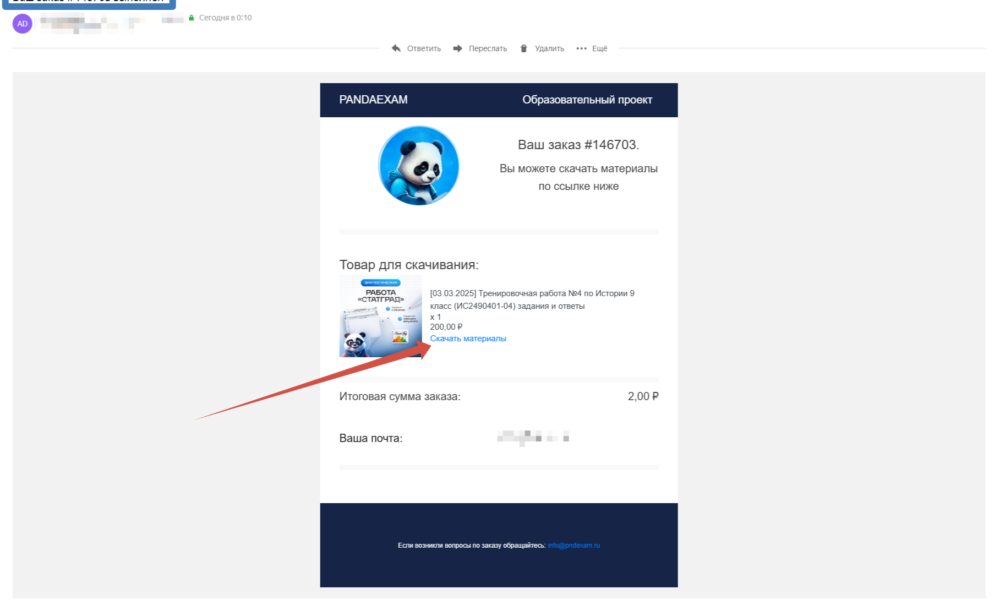Click the purple AD sender avatar
The width and height of the screenshot is (1000, 600).
(22, 24)
